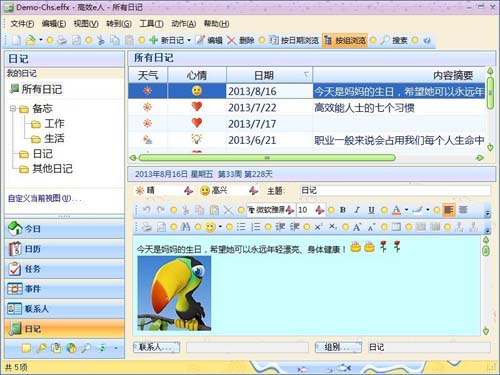Open the 工具(T) menu
The width and height of the screenshot is (500, 375).
151,24
